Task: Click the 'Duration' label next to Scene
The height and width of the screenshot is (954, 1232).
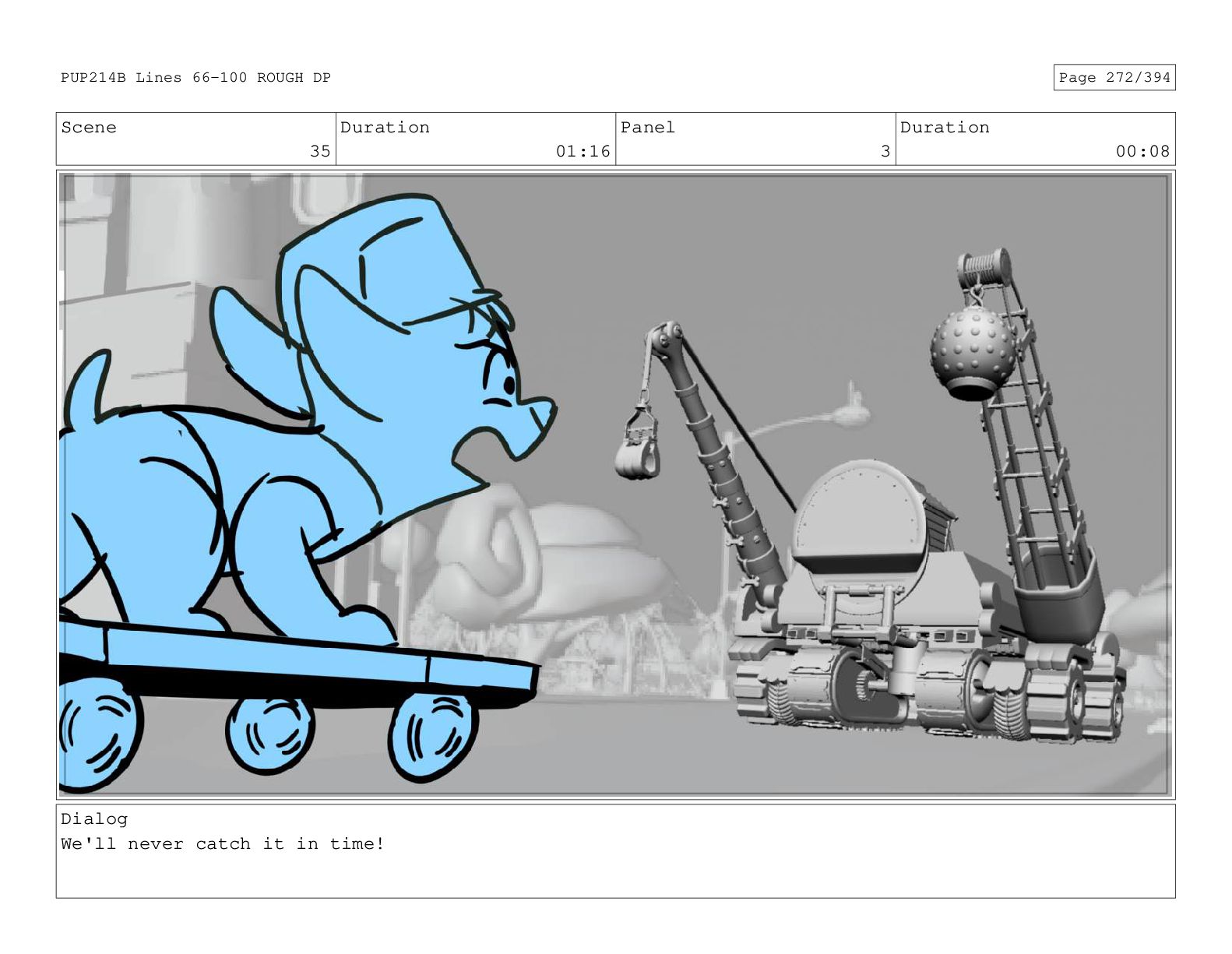Action: (x=385, y=127)
